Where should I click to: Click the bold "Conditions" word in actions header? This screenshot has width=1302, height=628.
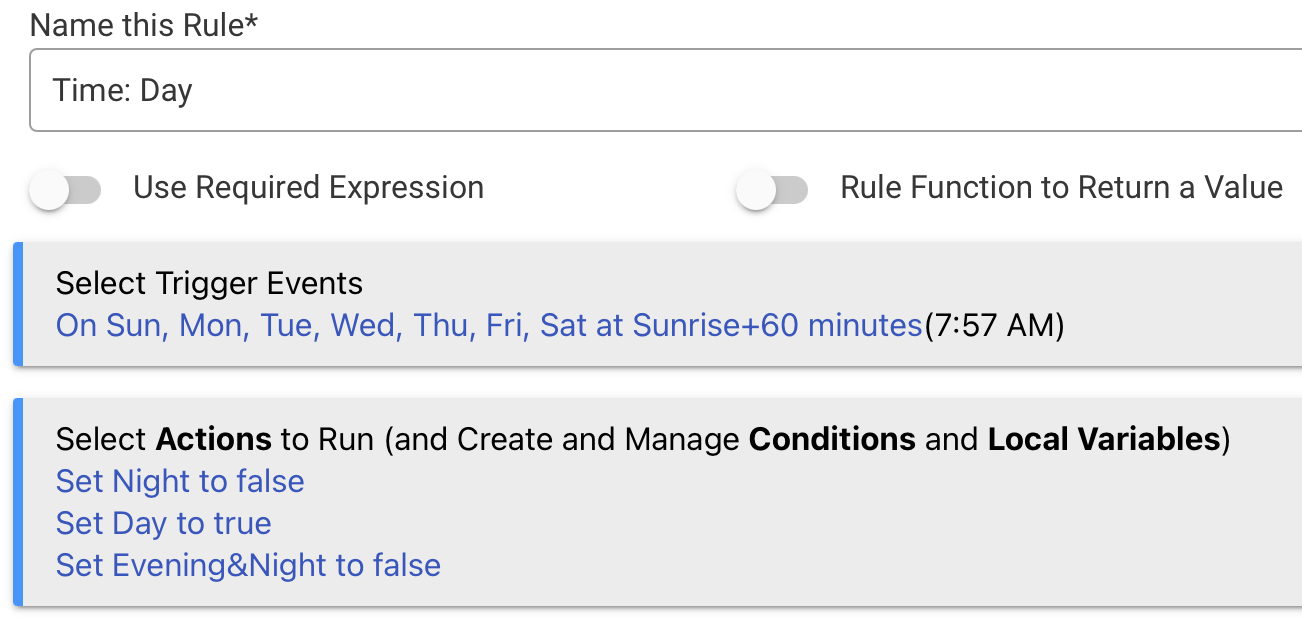(832, 440)
